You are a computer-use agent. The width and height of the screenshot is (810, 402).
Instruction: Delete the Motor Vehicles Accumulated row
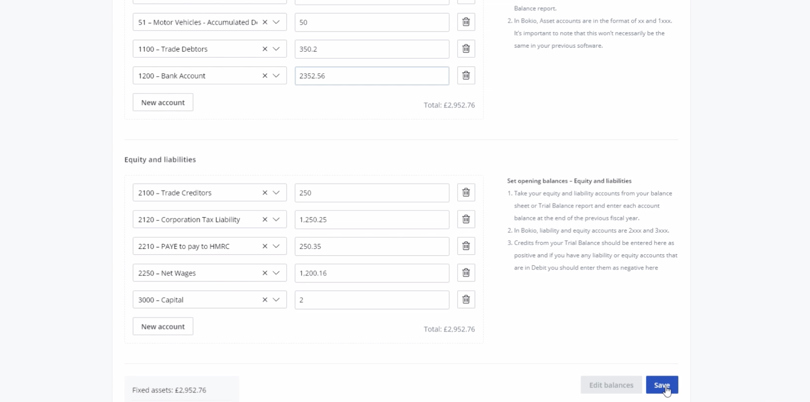click(465, 22)
